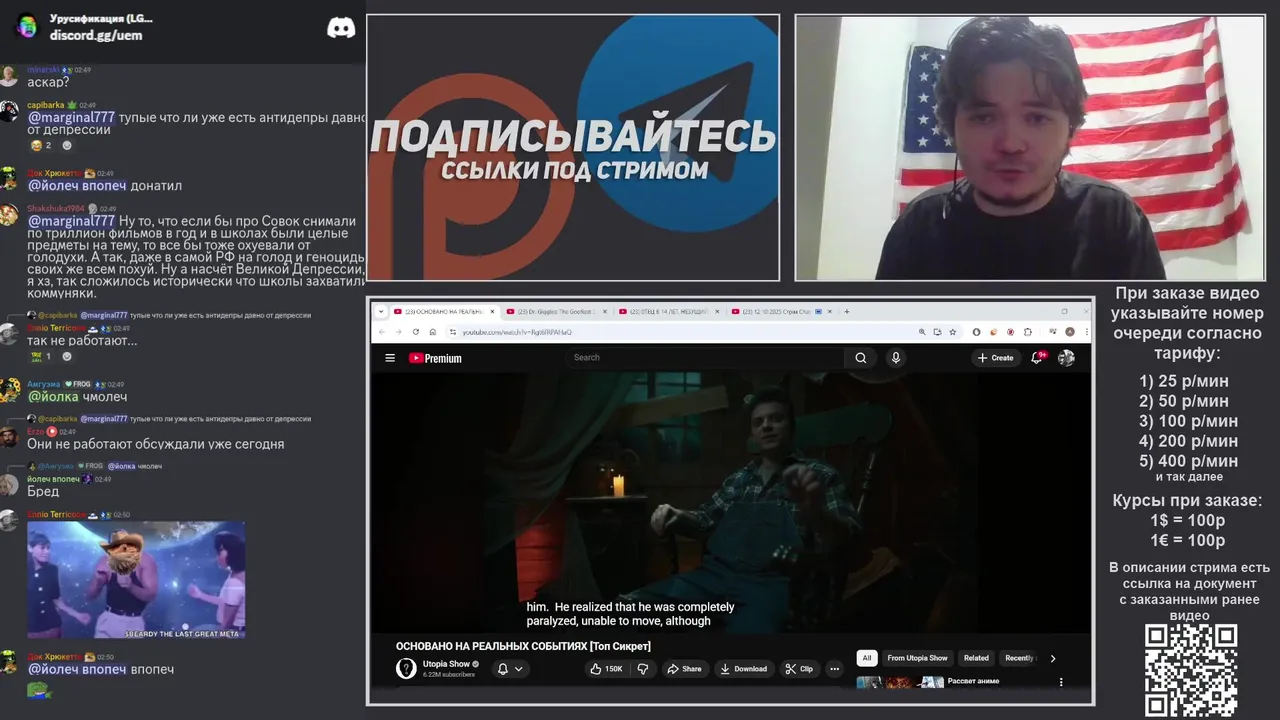Click message 'Они не работают обсуждали уже сегодня'
Image resolution: width=1280 pixels, height=720 pixels.
tap(156, 444)
